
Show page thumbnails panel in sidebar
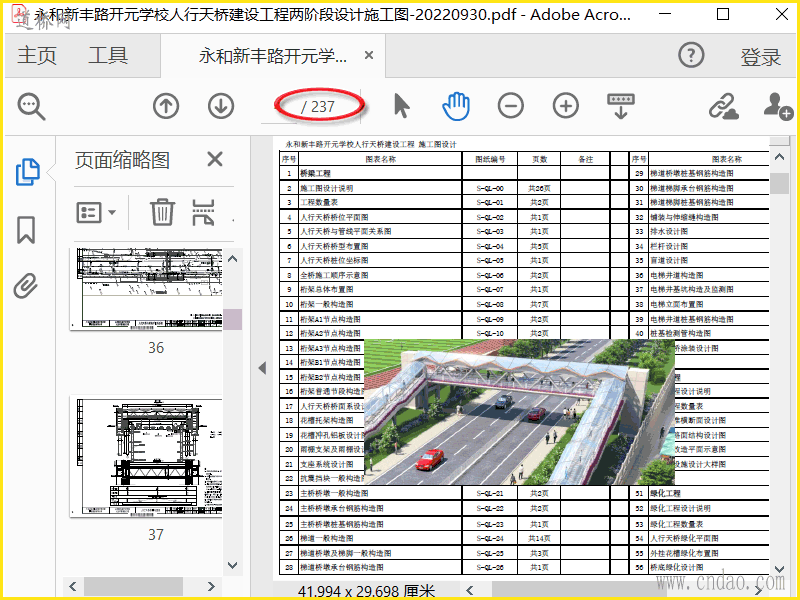[28, 172]
